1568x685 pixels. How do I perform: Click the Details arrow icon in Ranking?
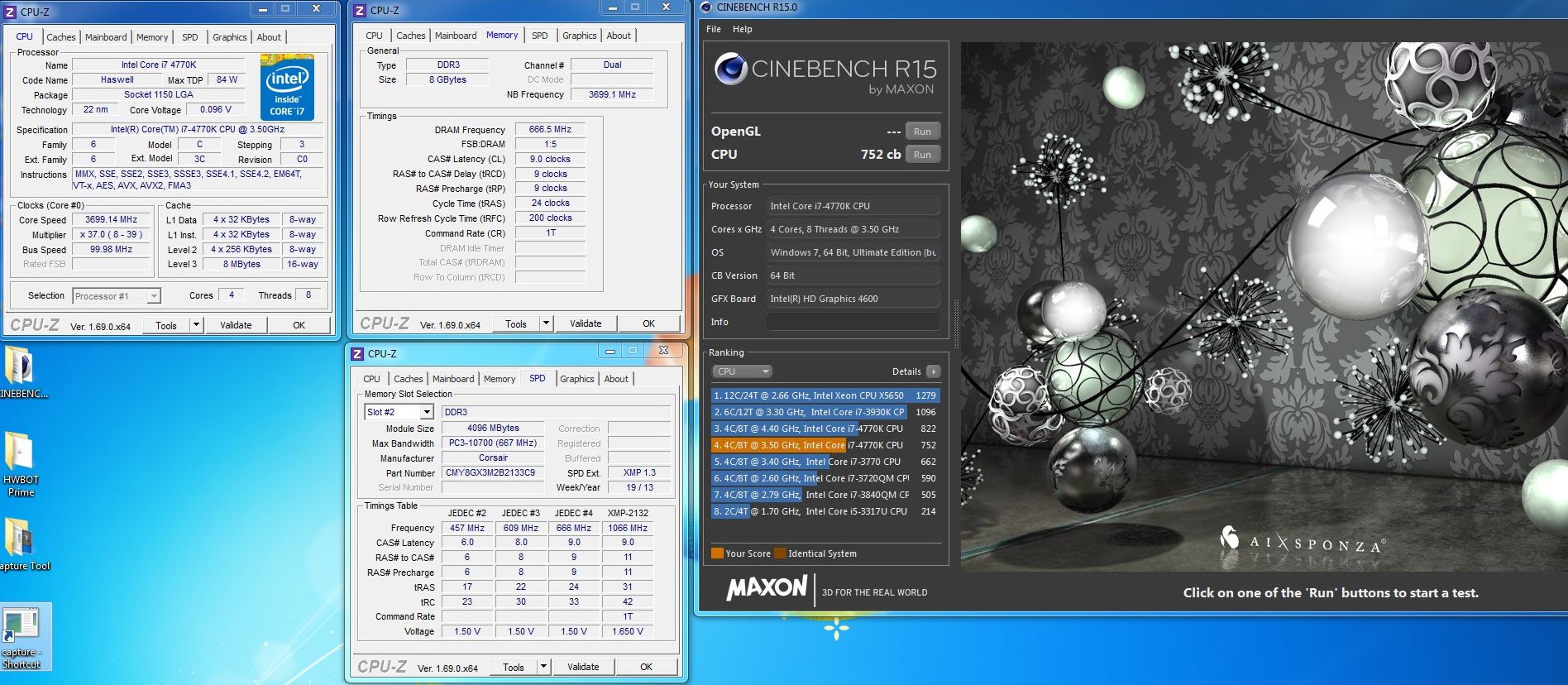point(933,371)
